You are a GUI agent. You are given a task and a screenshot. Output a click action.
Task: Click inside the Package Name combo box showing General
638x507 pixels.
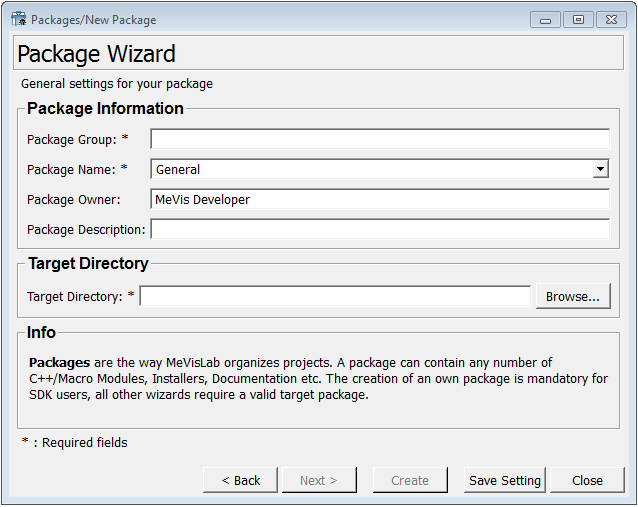coord(370,169)
